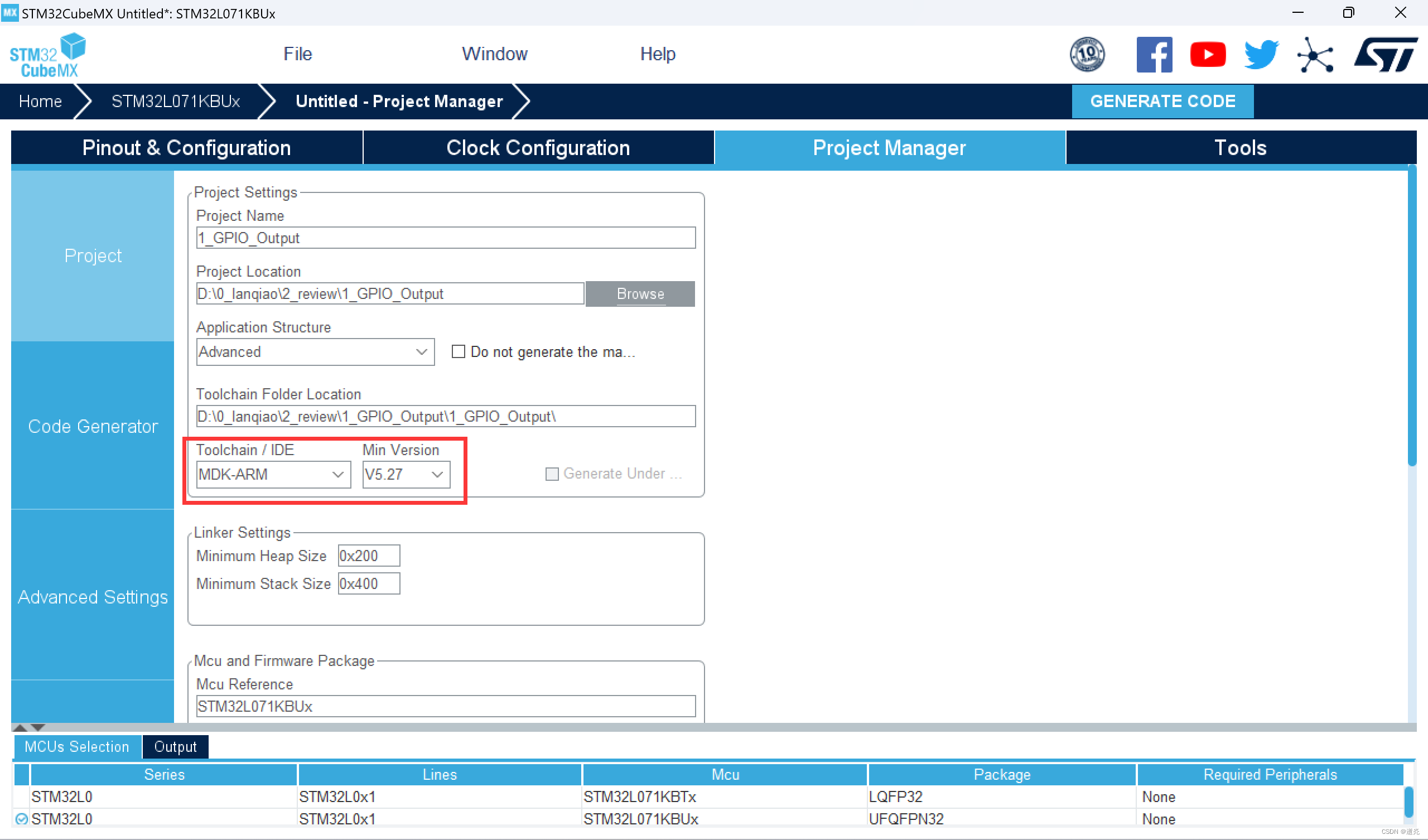Open the Code Generator side section
Viewport: 1428px width, 840px height.
click(93, 426)
